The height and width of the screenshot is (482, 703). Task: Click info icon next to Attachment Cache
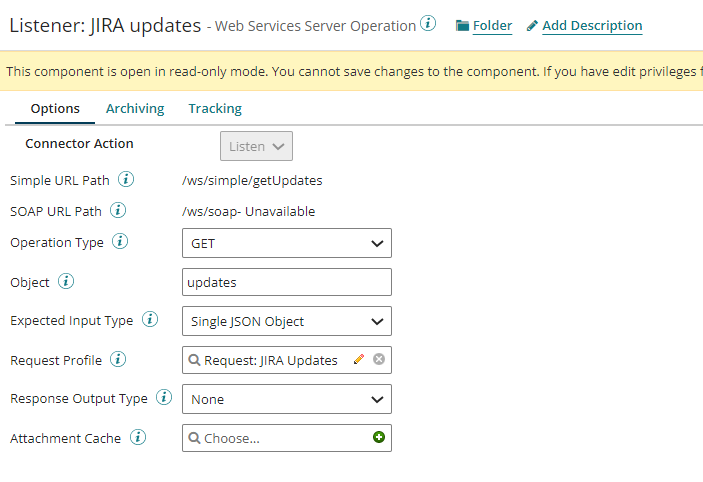pos(138,438)
